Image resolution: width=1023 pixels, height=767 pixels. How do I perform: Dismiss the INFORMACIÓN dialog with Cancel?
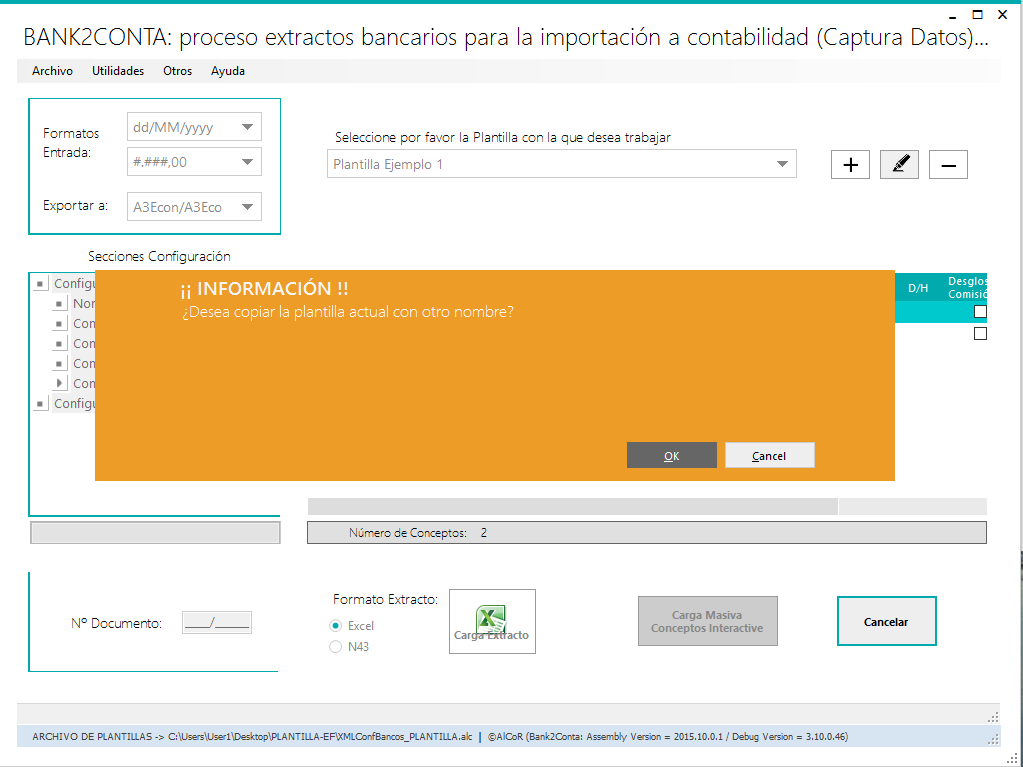769,455
